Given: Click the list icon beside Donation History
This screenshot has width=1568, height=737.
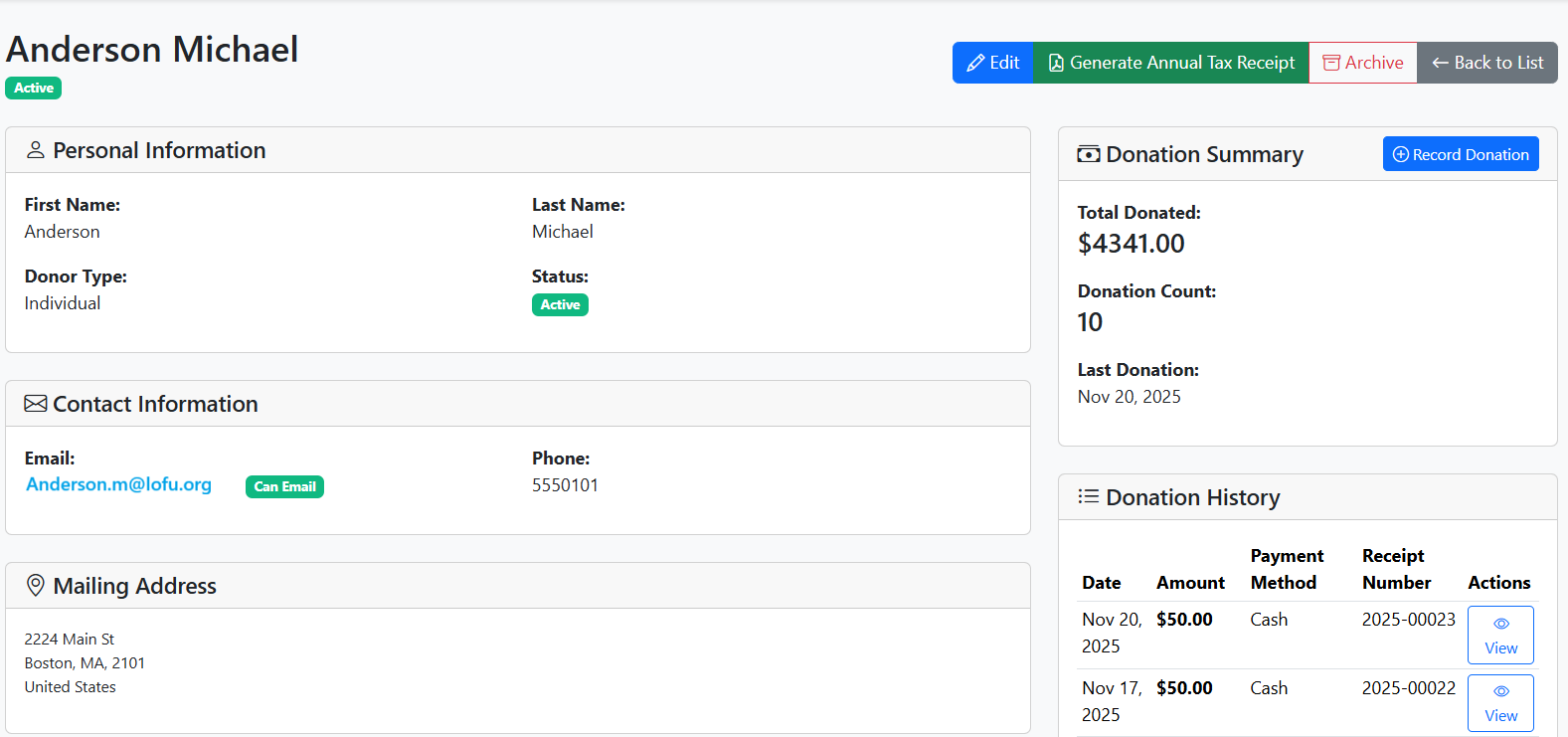Looking at the screenshot, I should tap(1089, 496).
